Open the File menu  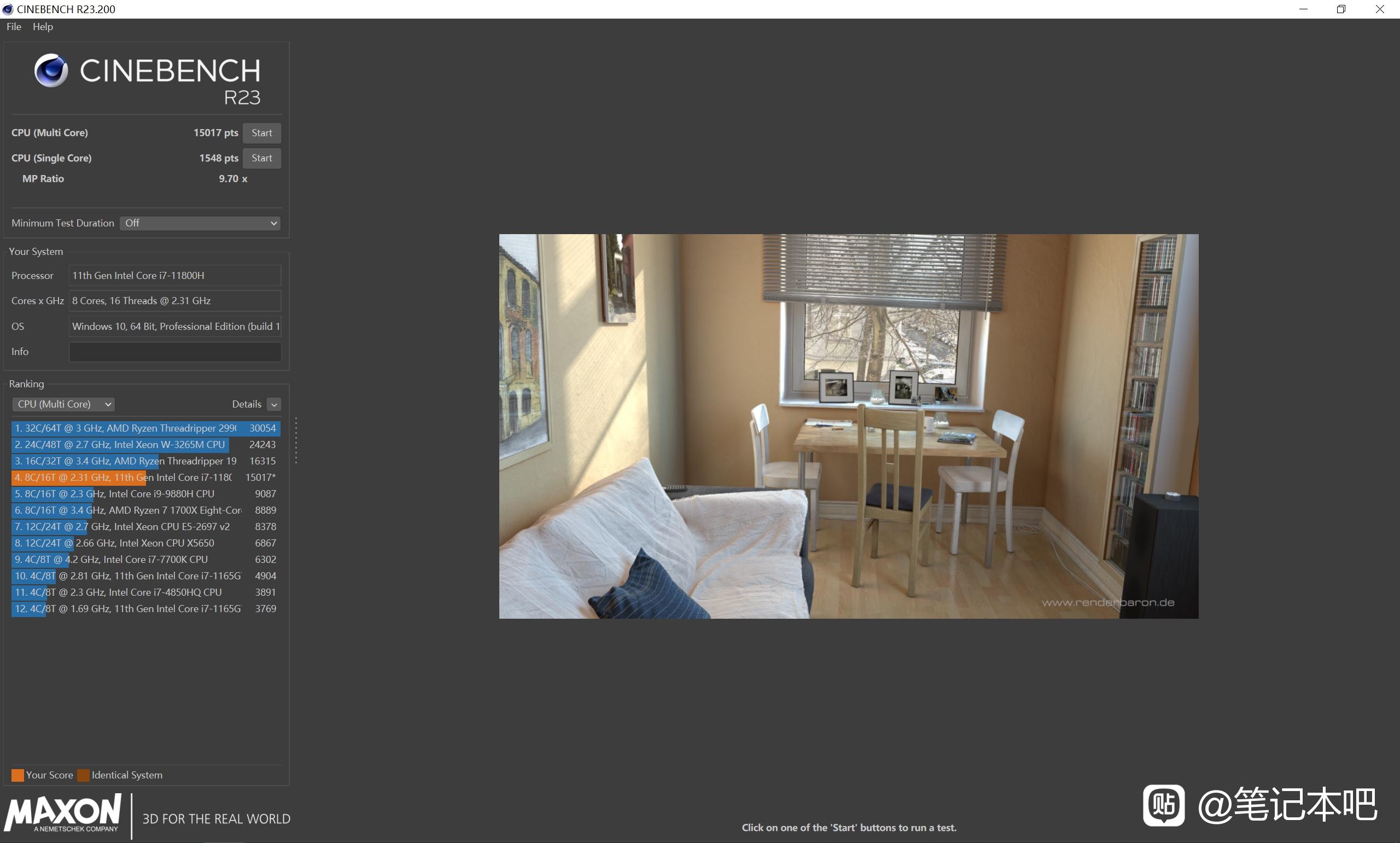coord(14,27)
